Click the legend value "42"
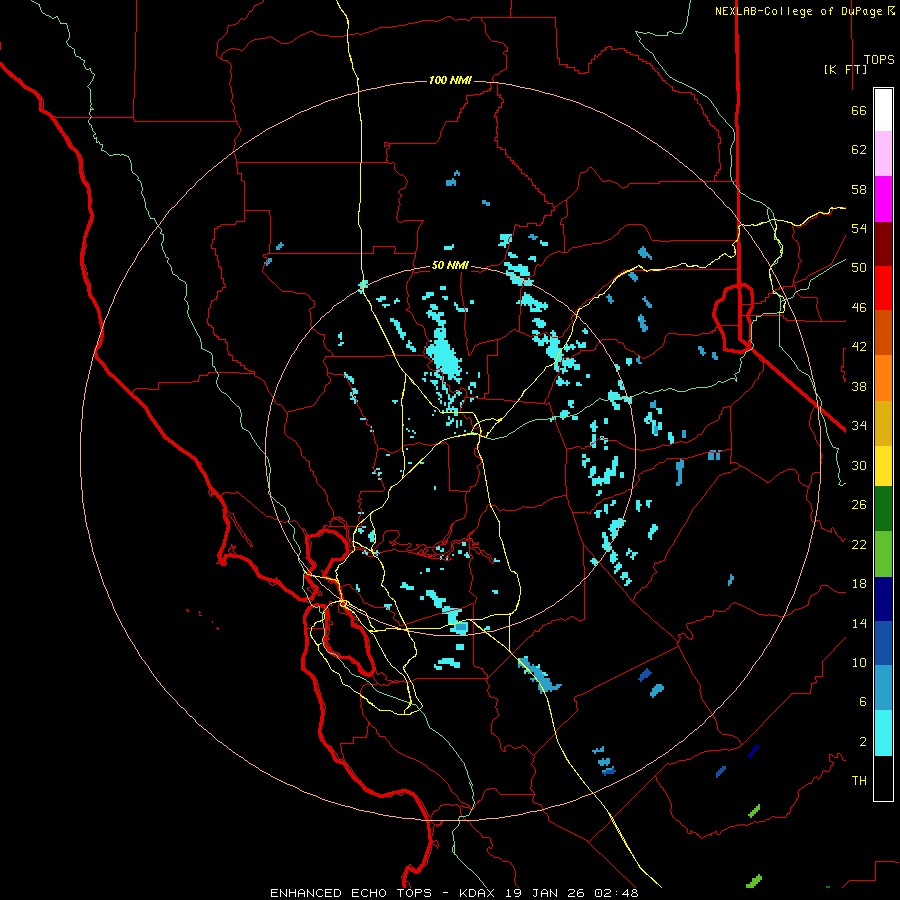This screenshot has height=900, width=900. pos(859,346)
